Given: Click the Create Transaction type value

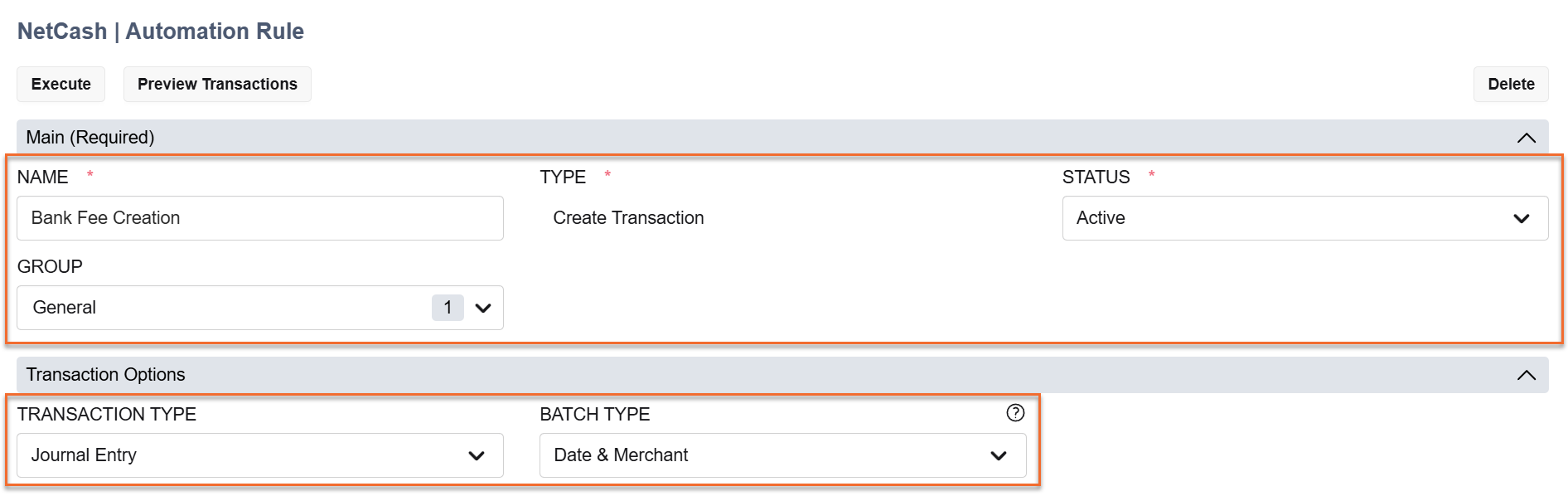Looking at the screenshot, I should coord(628,218).
